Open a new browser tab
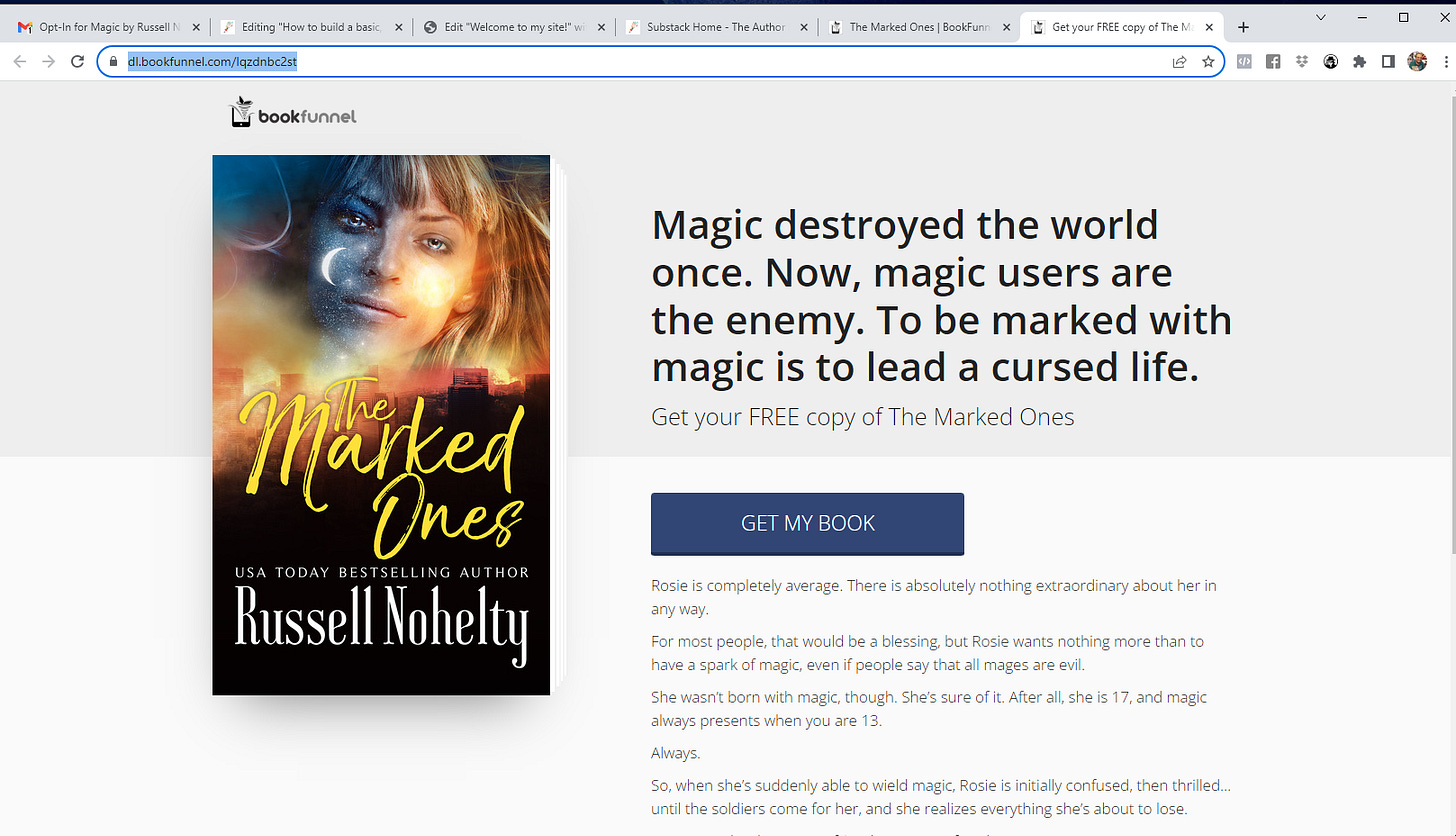This screenshot has height=836, width=1456. pyautogui.click(x=1244, y=28)
